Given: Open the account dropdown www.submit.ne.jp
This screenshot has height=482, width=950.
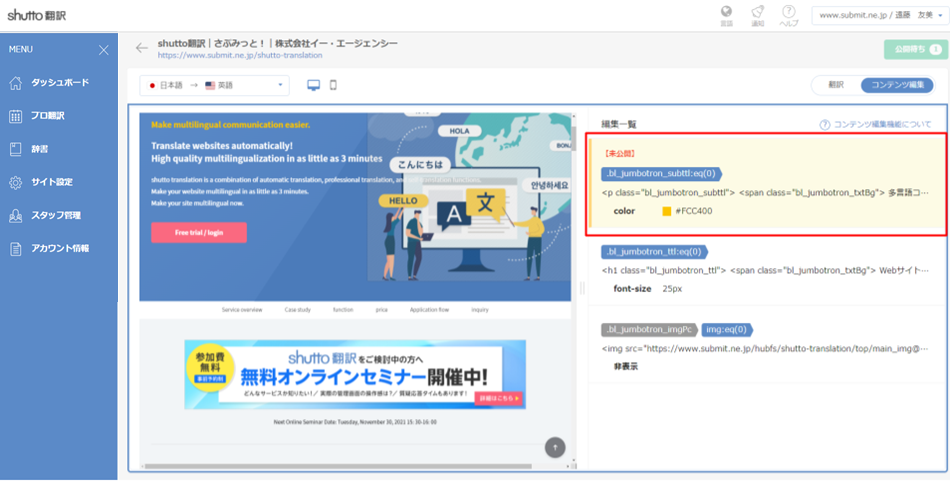Looking at the screenshot, I should 878,15.
